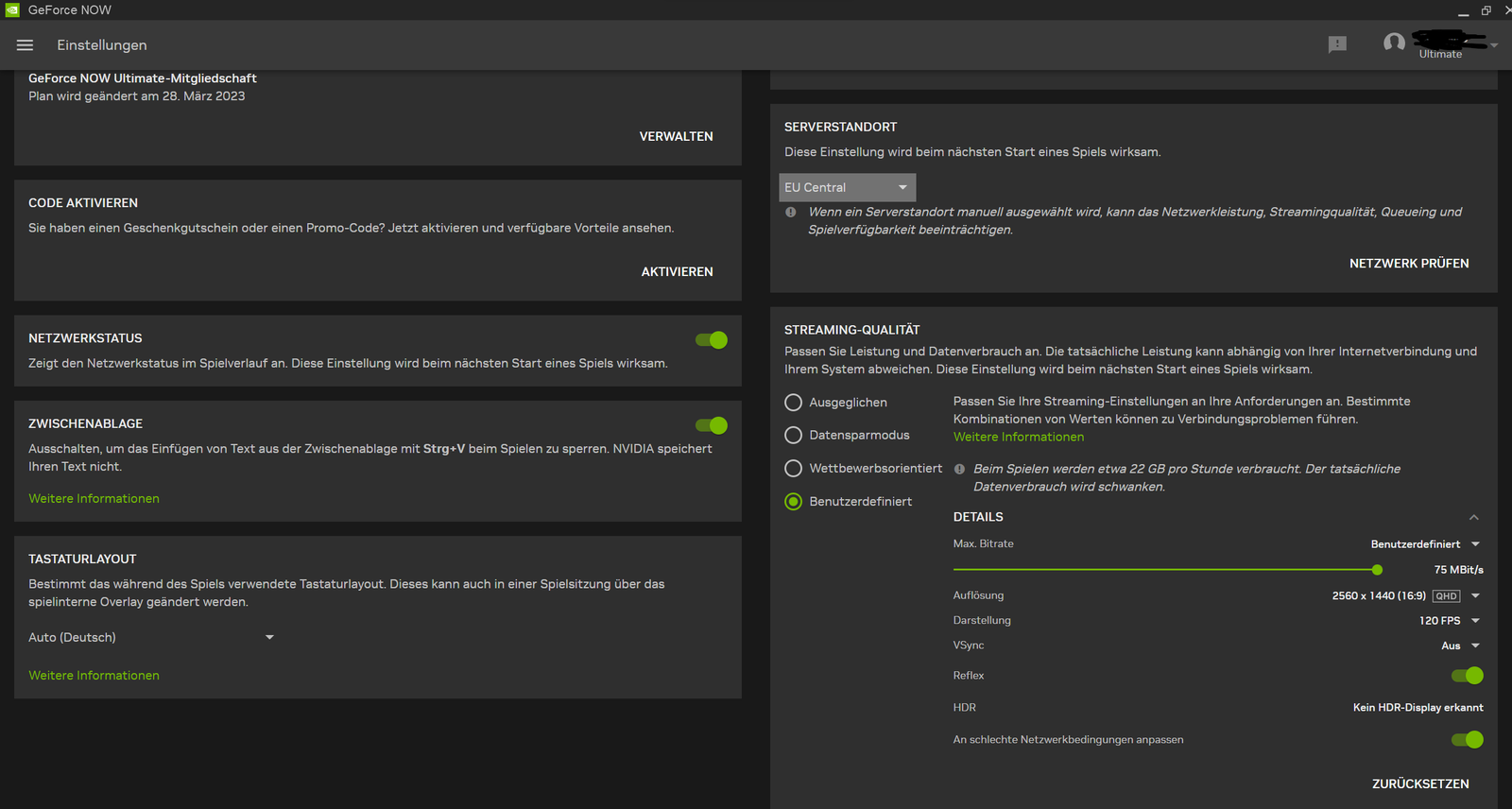Click the Ultimate label under the username

(x=1440, y=54)
